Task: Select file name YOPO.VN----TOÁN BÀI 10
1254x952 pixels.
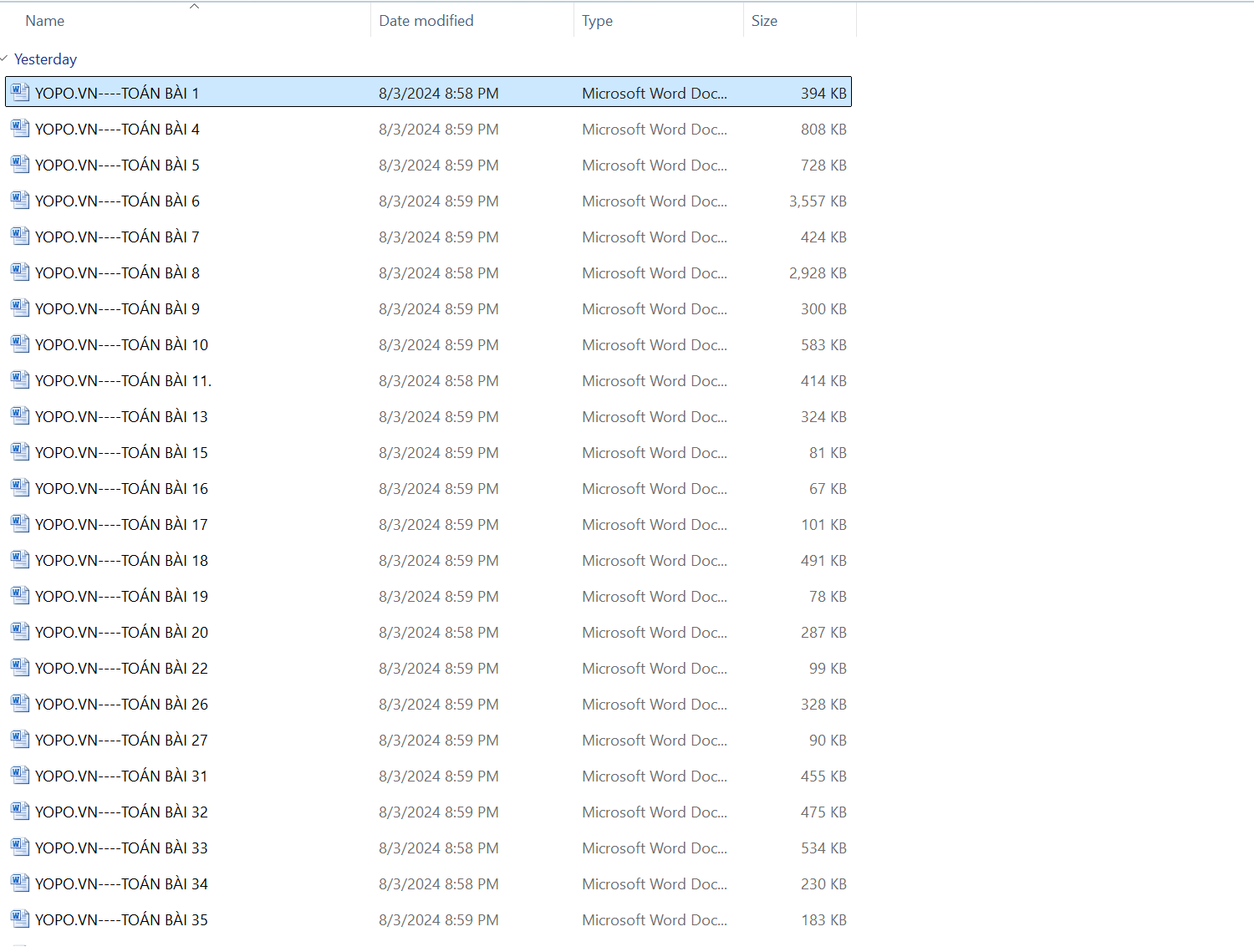Action: click(x=121, y=344)
